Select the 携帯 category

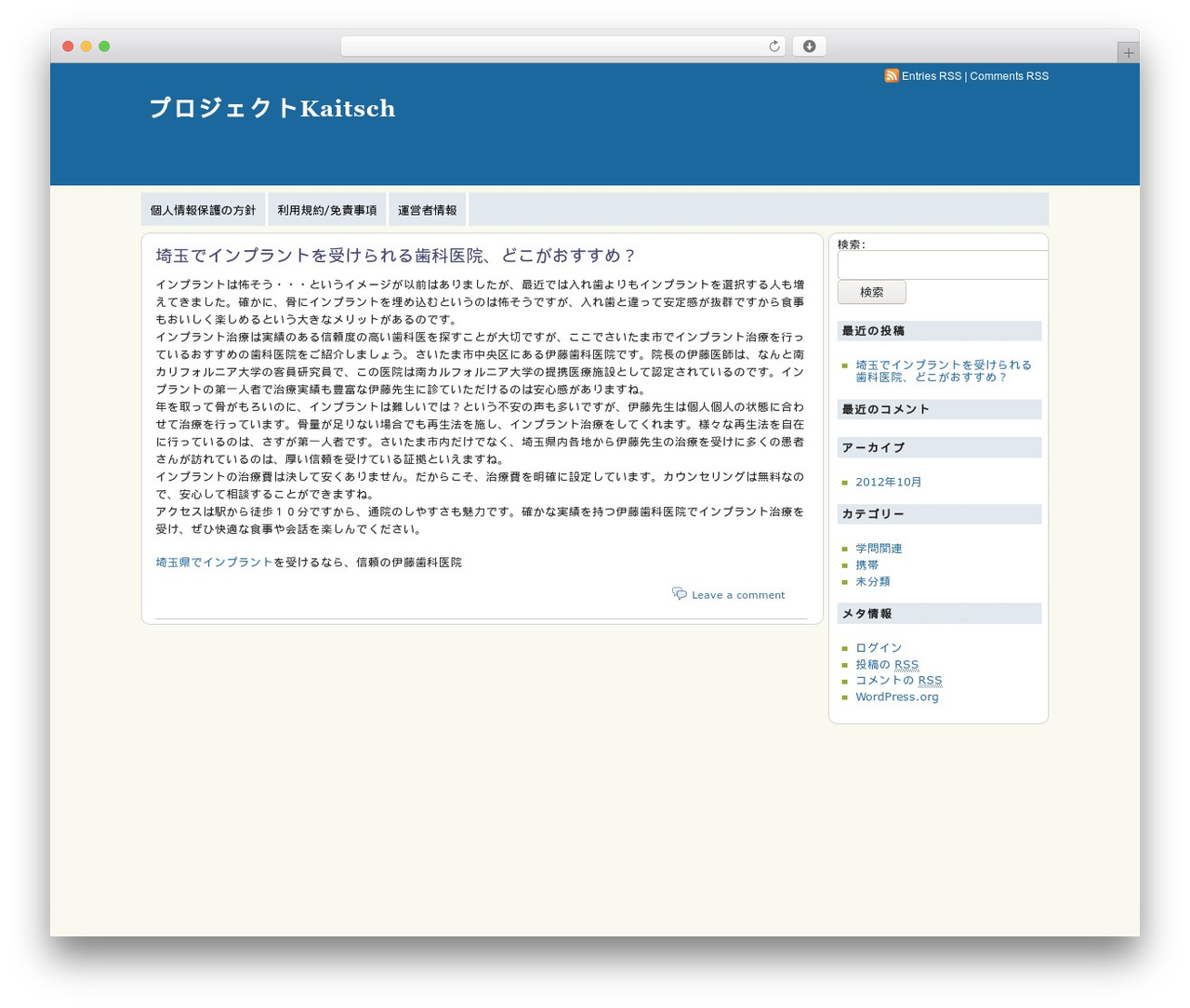[867, 565]
